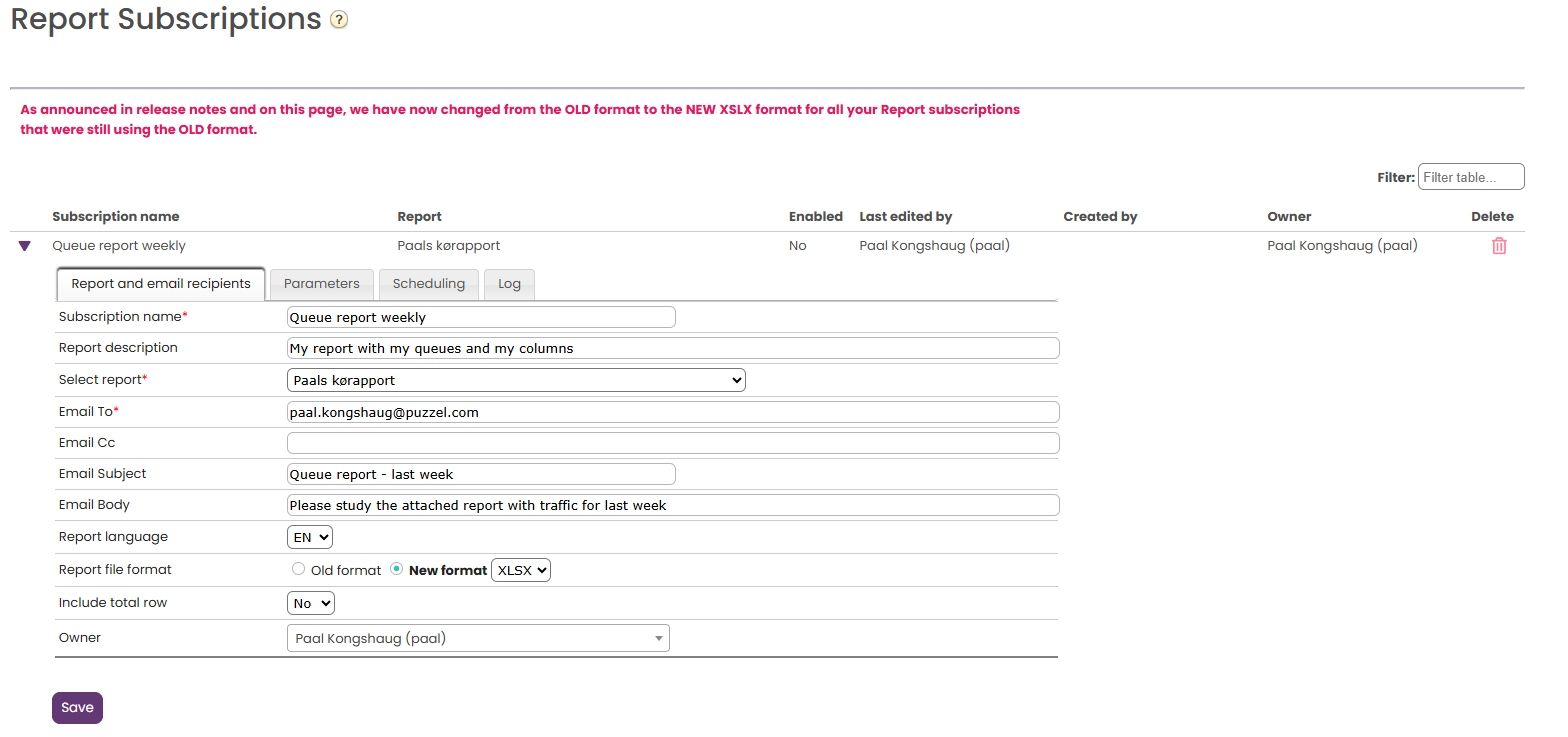Select the Old format radio button
This screenshot has height=737, width=1568.
(298, 569)
